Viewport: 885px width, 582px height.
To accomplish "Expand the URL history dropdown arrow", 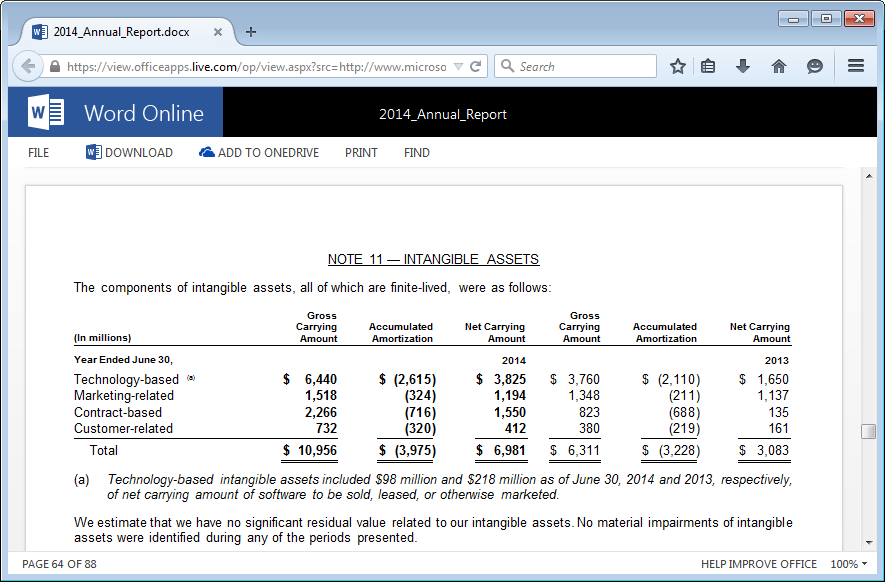I will (458, 67).
